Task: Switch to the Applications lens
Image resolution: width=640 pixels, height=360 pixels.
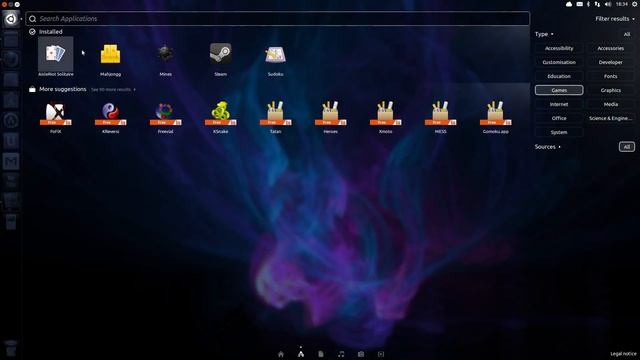Action: pos(301,354)
